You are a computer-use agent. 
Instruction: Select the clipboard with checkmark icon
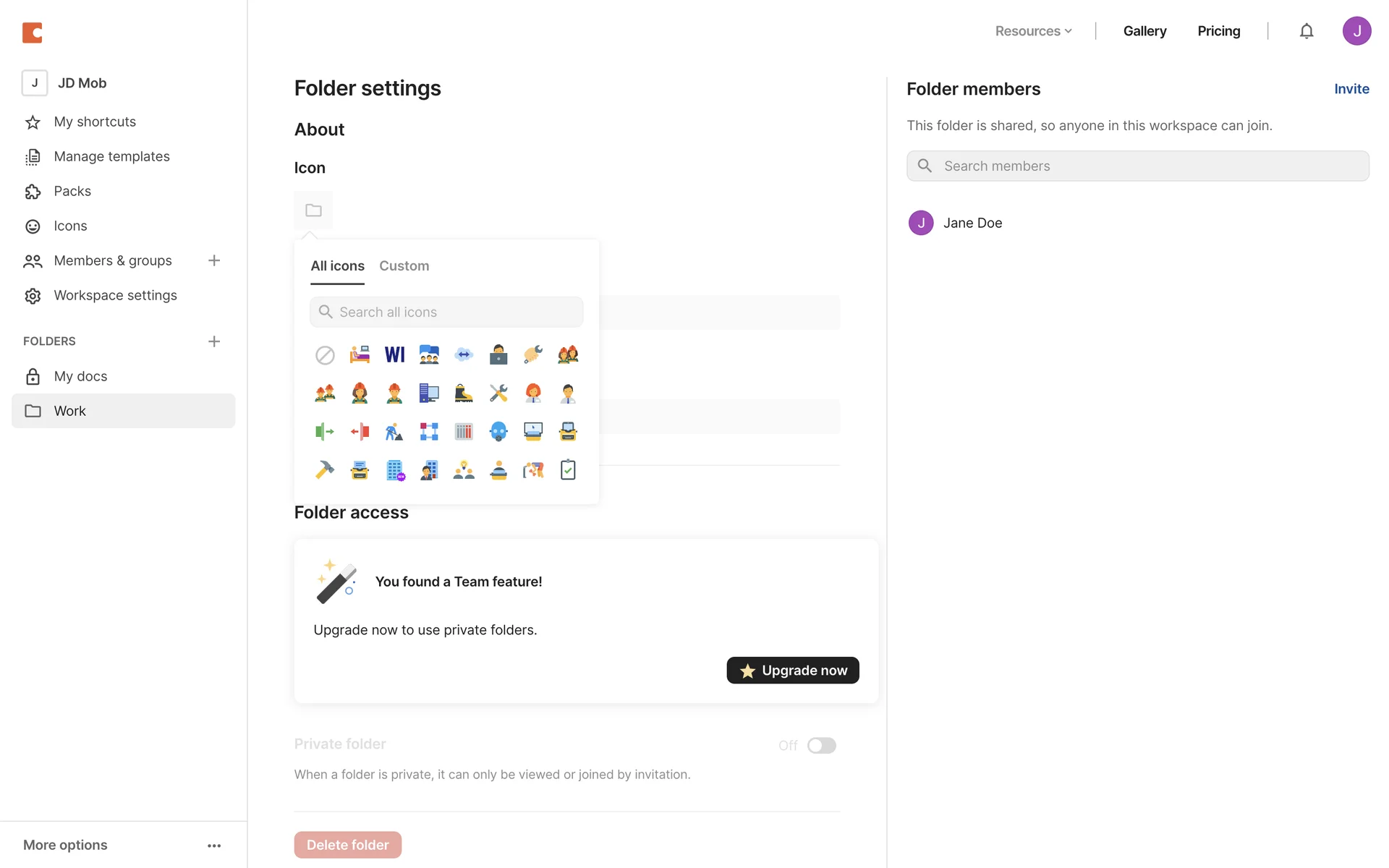(568, 470)
